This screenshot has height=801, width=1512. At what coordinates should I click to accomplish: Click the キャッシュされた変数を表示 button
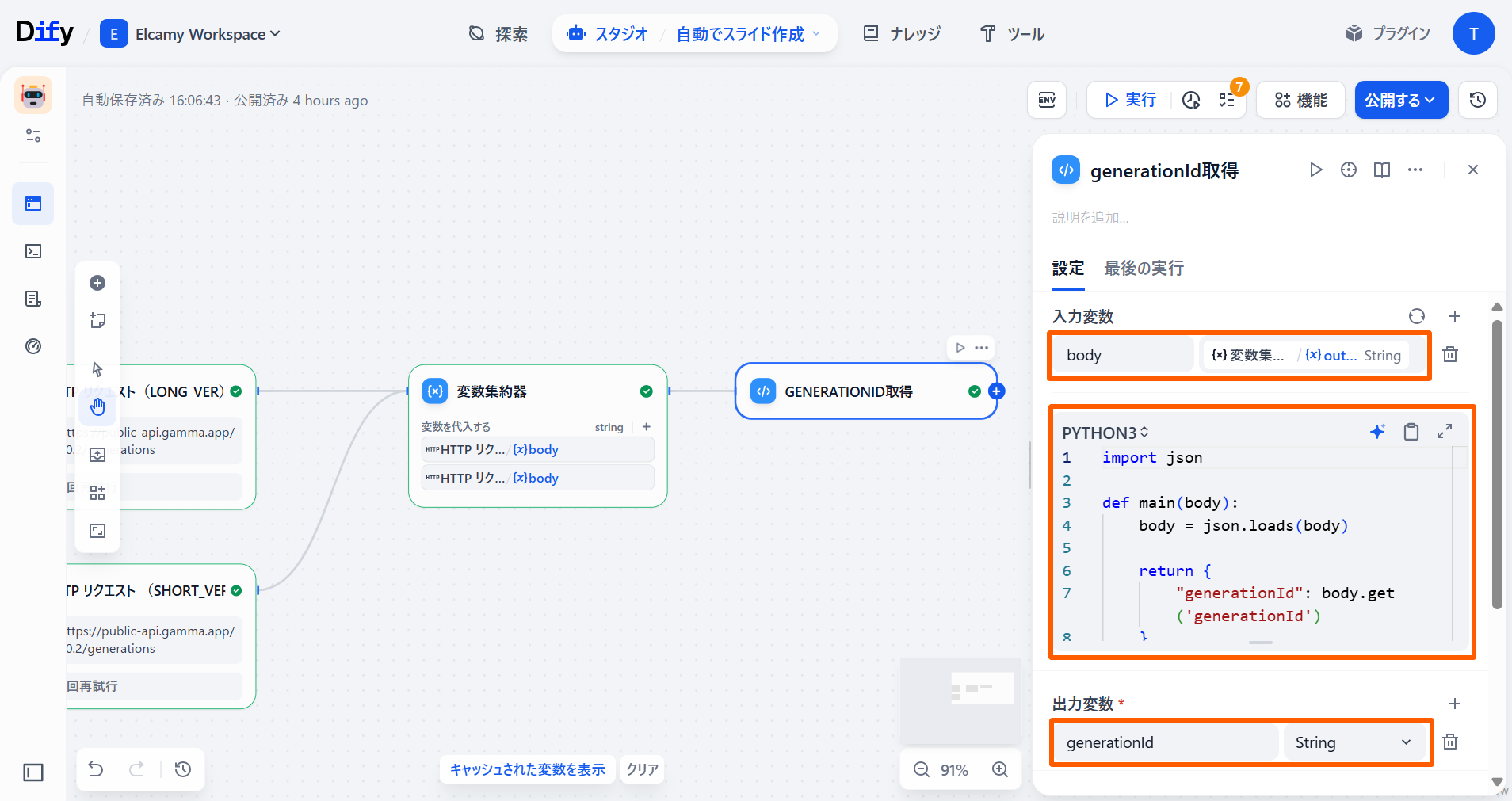tap(527, 769)
